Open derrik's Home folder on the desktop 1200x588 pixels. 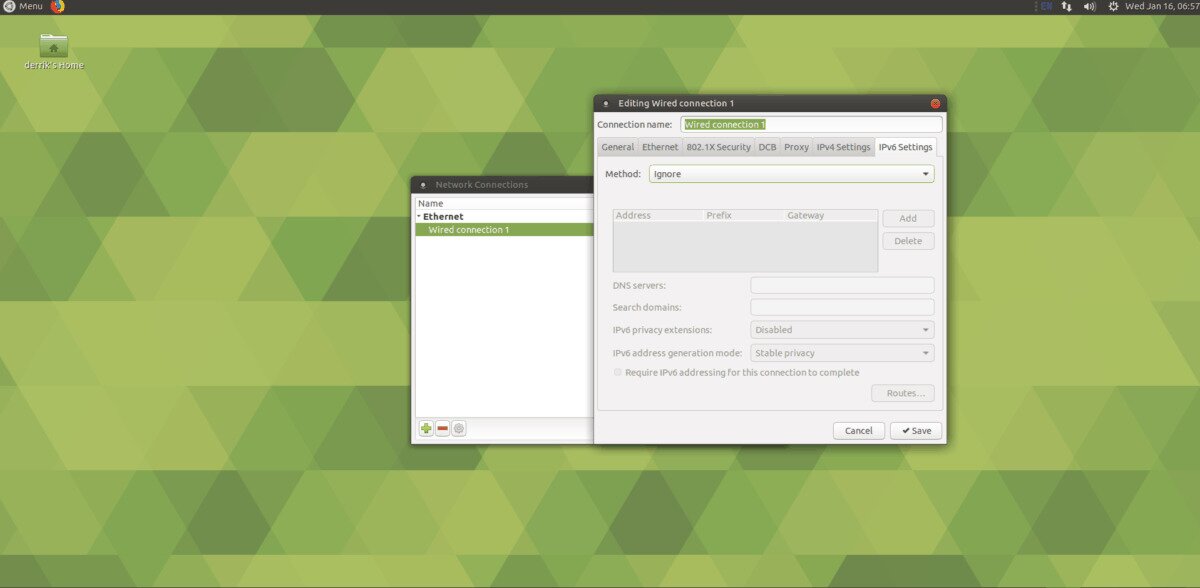(x=54, y=46)
